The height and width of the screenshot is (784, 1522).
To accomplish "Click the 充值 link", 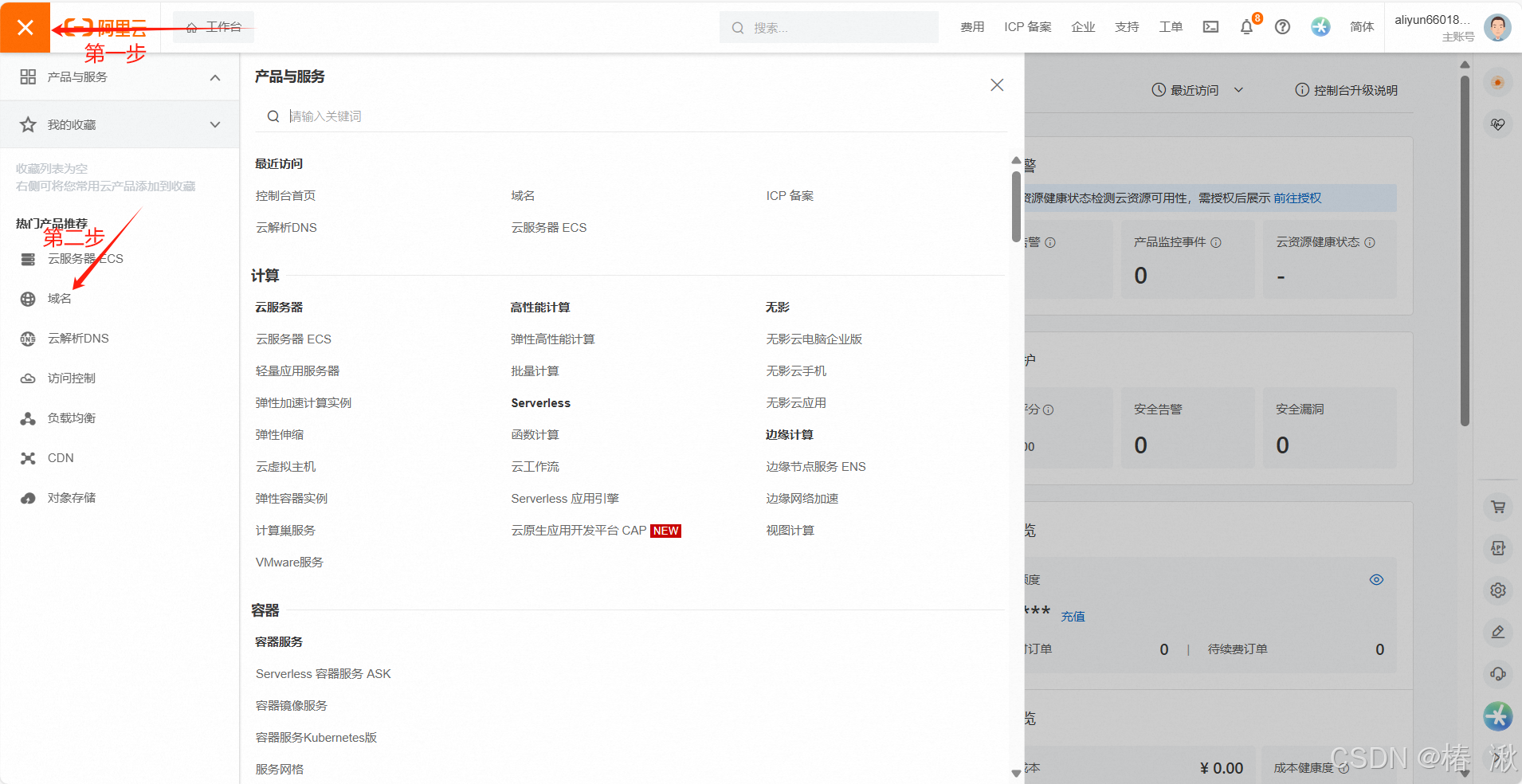I will point(1073,617).
